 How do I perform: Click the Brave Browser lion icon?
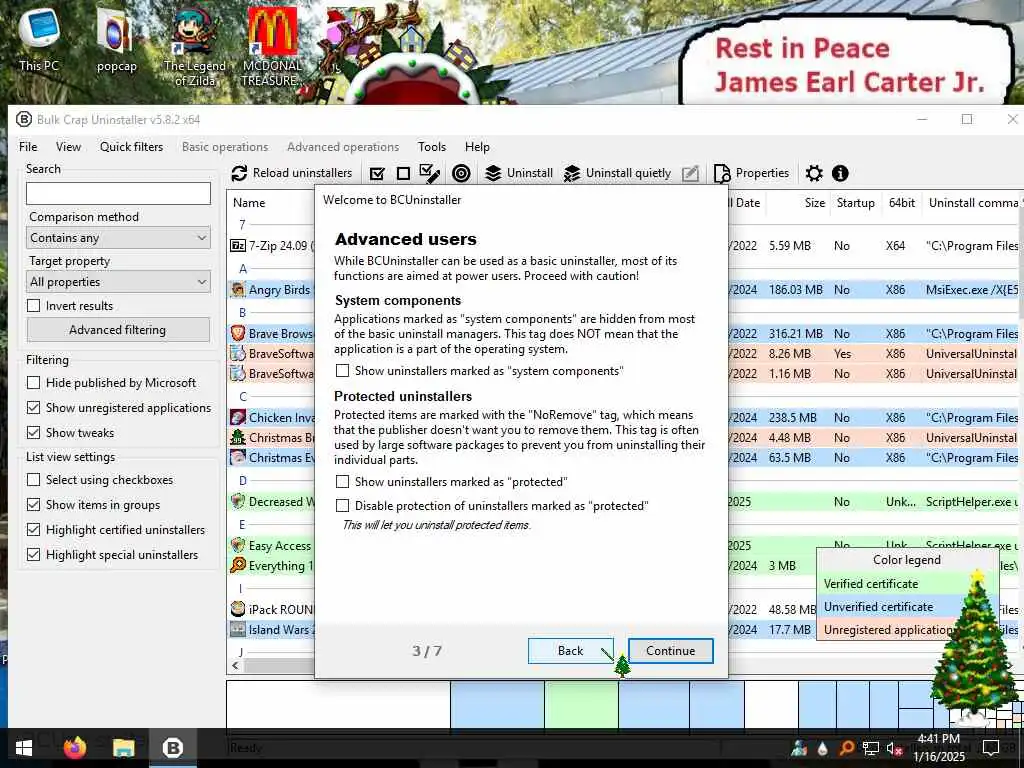pos(238,333)
